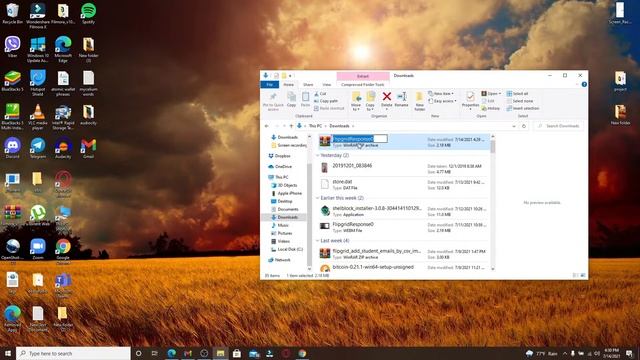This screenshot has height=360, width=640.
Task: Select the store.dat file
Action: tap(403, 184)
